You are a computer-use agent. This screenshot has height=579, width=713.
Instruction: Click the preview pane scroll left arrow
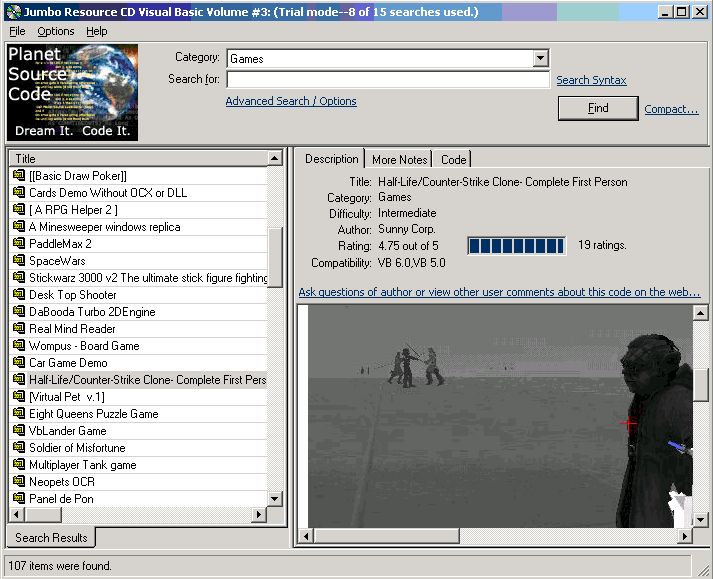pyautogui.click(x=306, y=536)
